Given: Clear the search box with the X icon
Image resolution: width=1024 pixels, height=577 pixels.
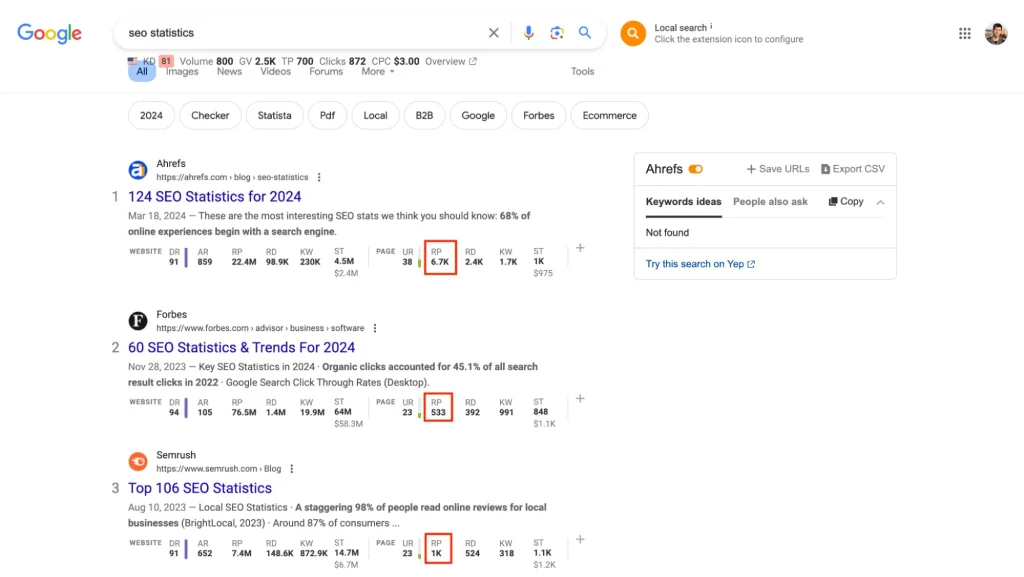Looking at the screenshot, I should 494,33.
